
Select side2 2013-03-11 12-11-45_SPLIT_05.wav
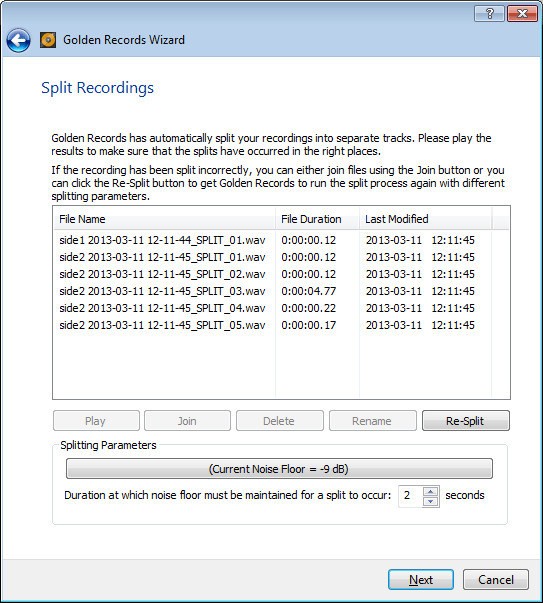[162, 325]
